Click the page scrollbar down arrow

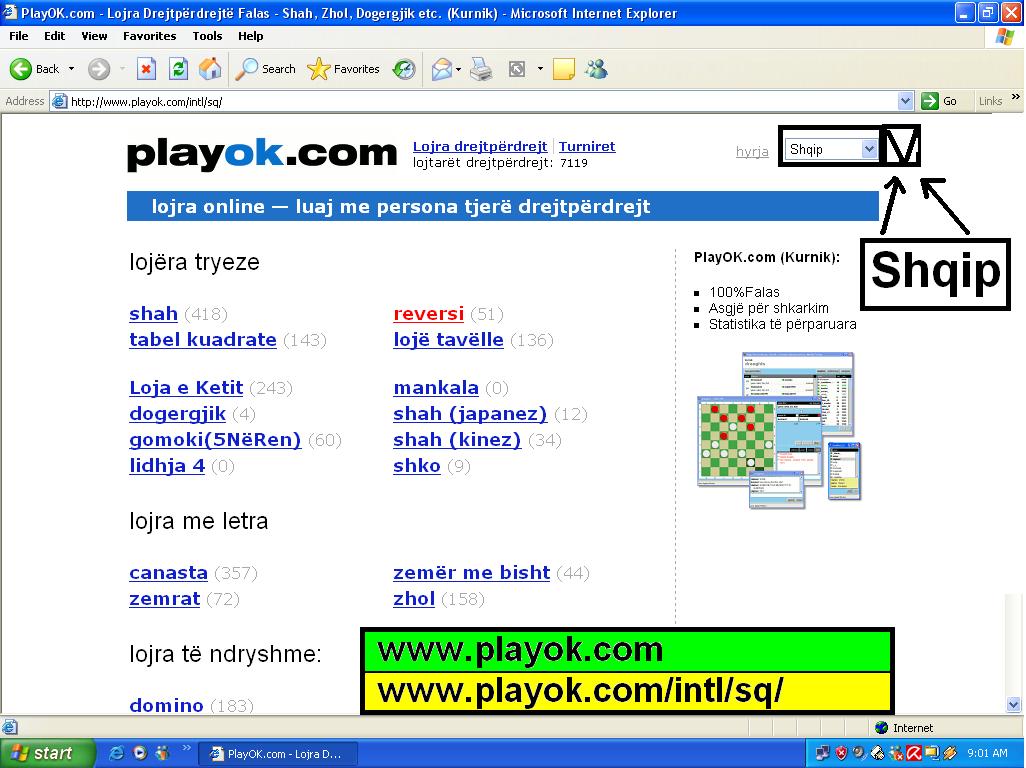tap(1014, 705)
